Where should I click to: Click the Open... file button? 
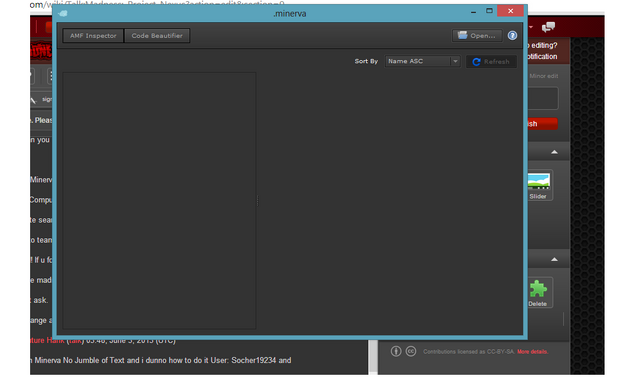[x=477, y=36]
